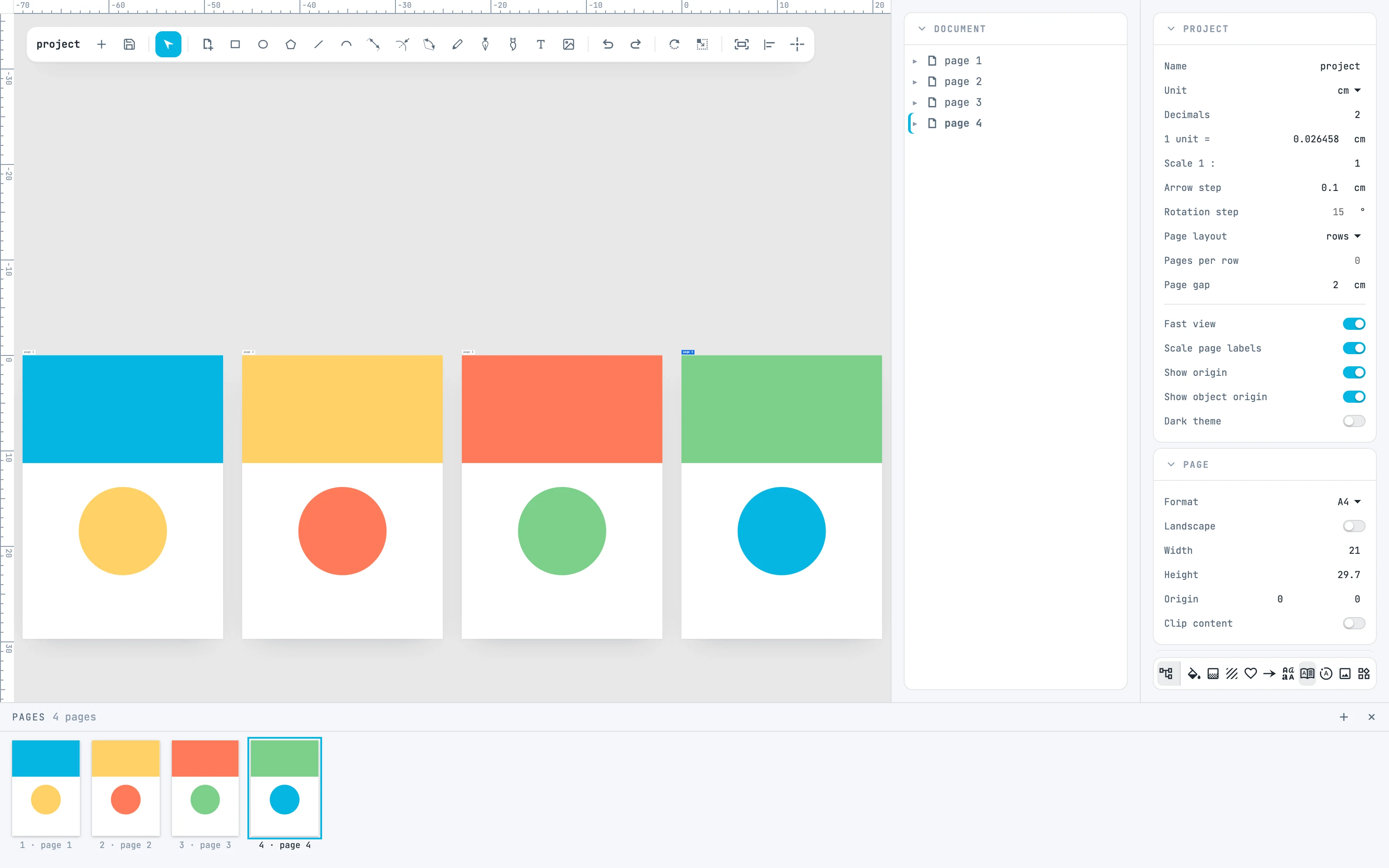Click the align left icon

pyautogui.click(x=769, y=44)
